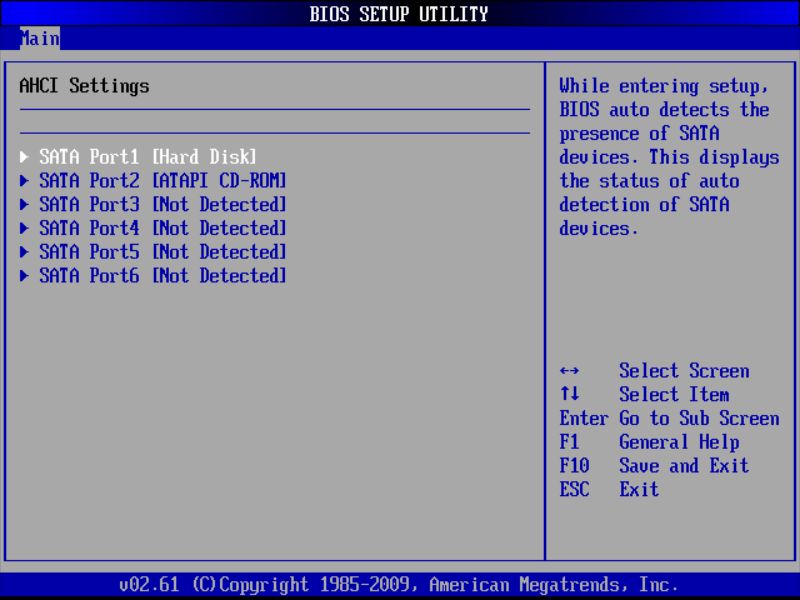Click the arrow beside SATA Port3
Screen dimensions: 800x600
[24, 205]
